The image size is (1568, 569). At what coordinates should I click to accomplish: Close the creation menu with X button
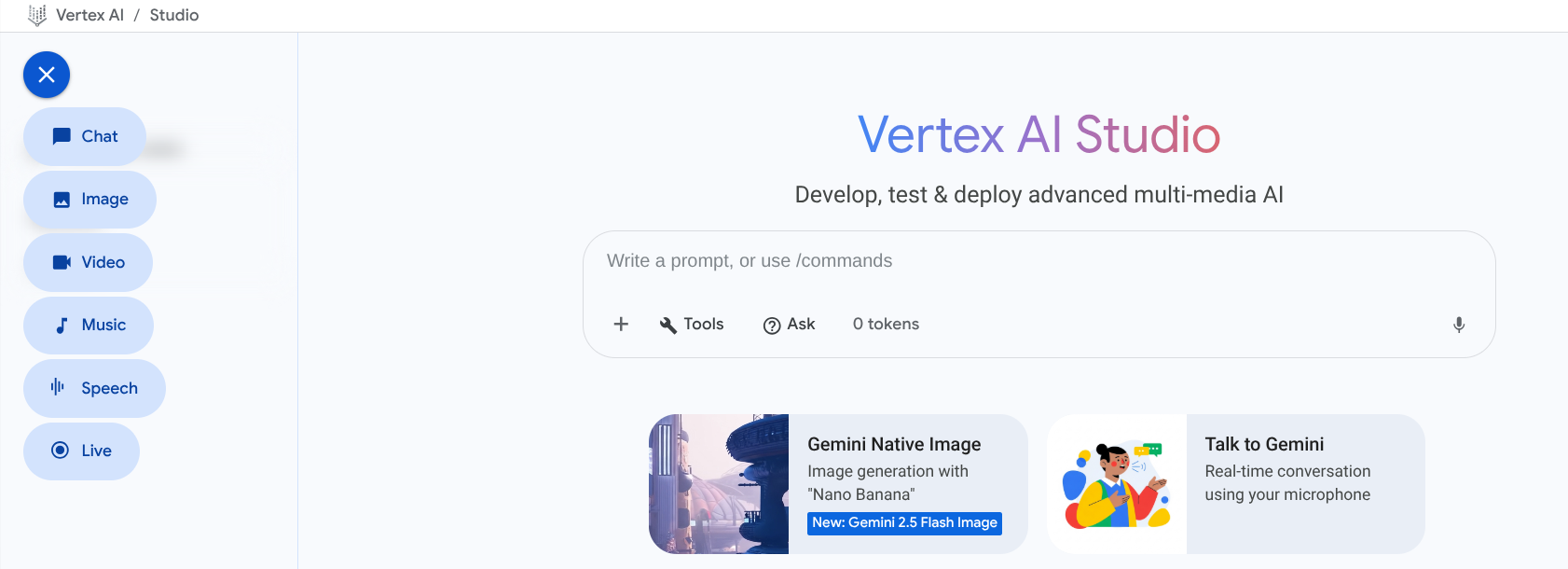[47, 75]
